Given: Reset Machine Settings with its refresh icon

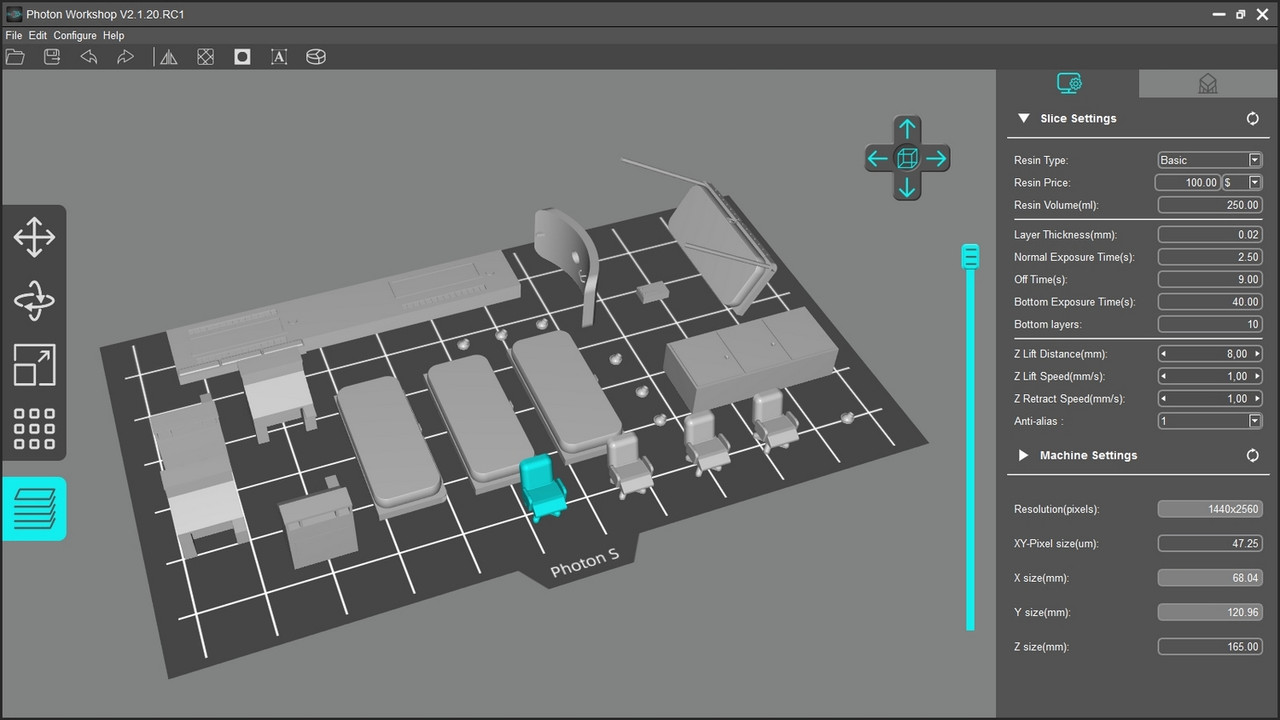Looking at the screenshot, I should [x=1252, y=455].
